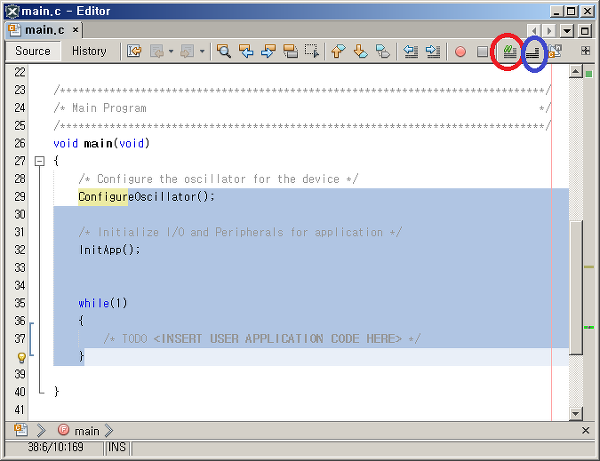This screenshot has height=461, width=600.
Task: Maximize the editor with the tab-strip square button
Action: pyautogui.click(x=585, y=30)
